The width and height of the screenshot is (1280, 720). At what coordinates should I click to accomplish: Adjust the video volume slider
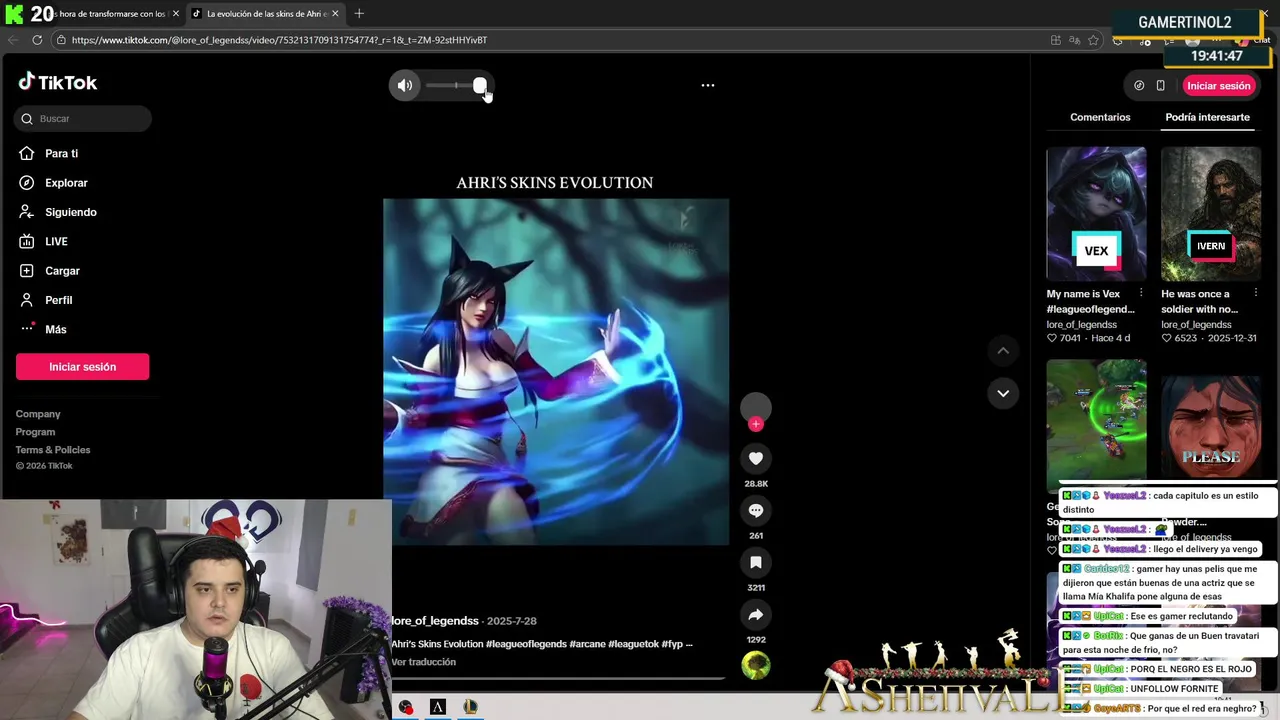pyautogui.click(x=456, y=86)
